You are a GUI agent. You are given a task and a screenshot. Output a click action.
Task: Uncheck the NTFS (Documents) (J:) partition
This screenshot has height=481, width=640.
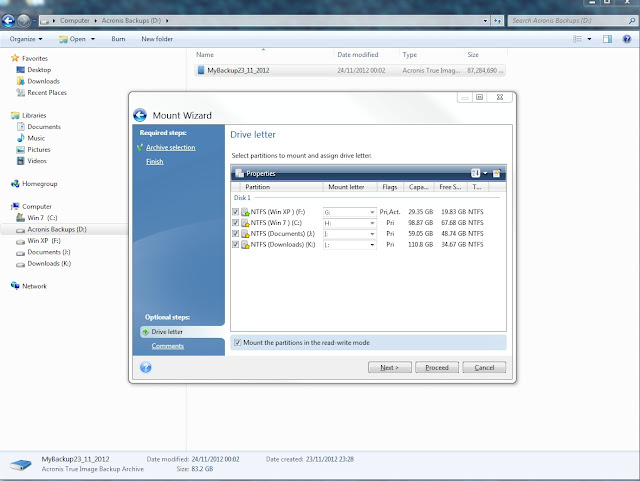click(x=236, y=233)
